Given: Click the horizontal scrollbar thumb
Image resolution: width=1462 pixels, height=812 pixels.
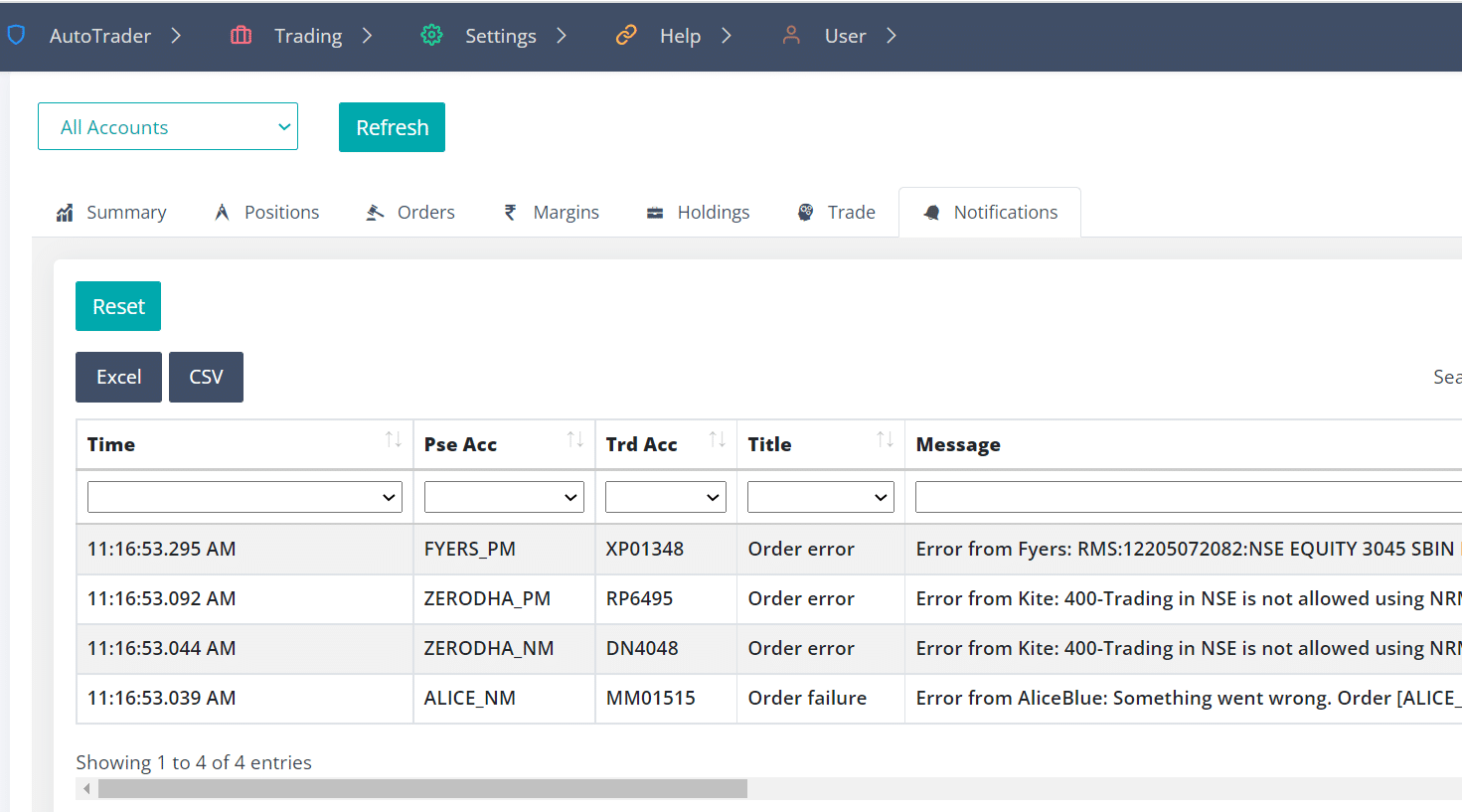Looking at the screenshot, I should [422, 788].
